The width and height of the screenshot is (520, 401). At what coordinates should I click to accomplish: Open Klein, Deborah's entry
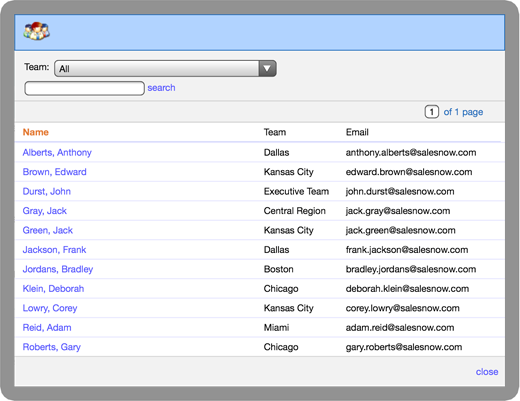[53, 288]
